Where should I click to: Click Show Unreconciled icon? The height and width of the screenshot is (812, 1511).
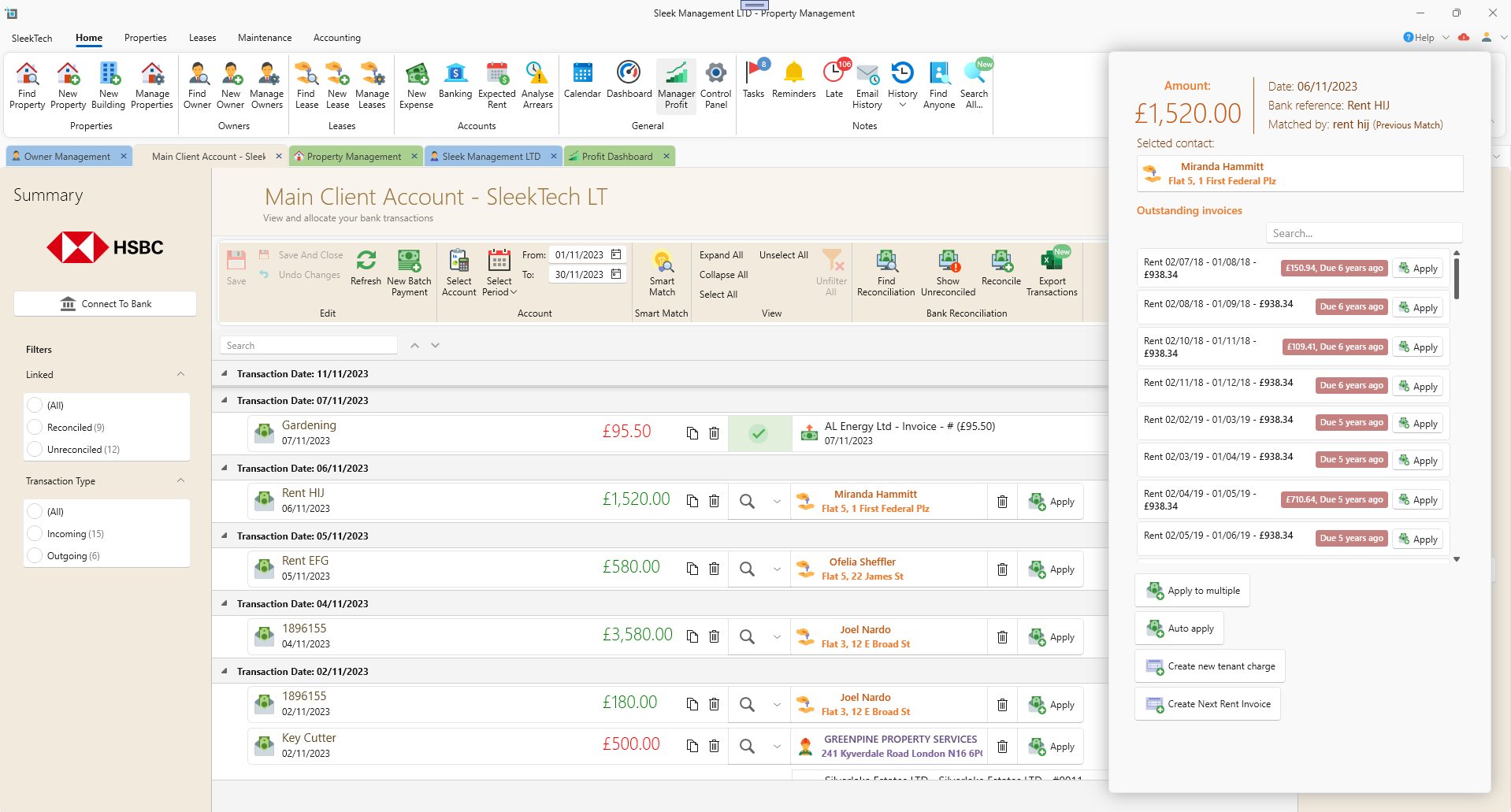tap(949, 273)
